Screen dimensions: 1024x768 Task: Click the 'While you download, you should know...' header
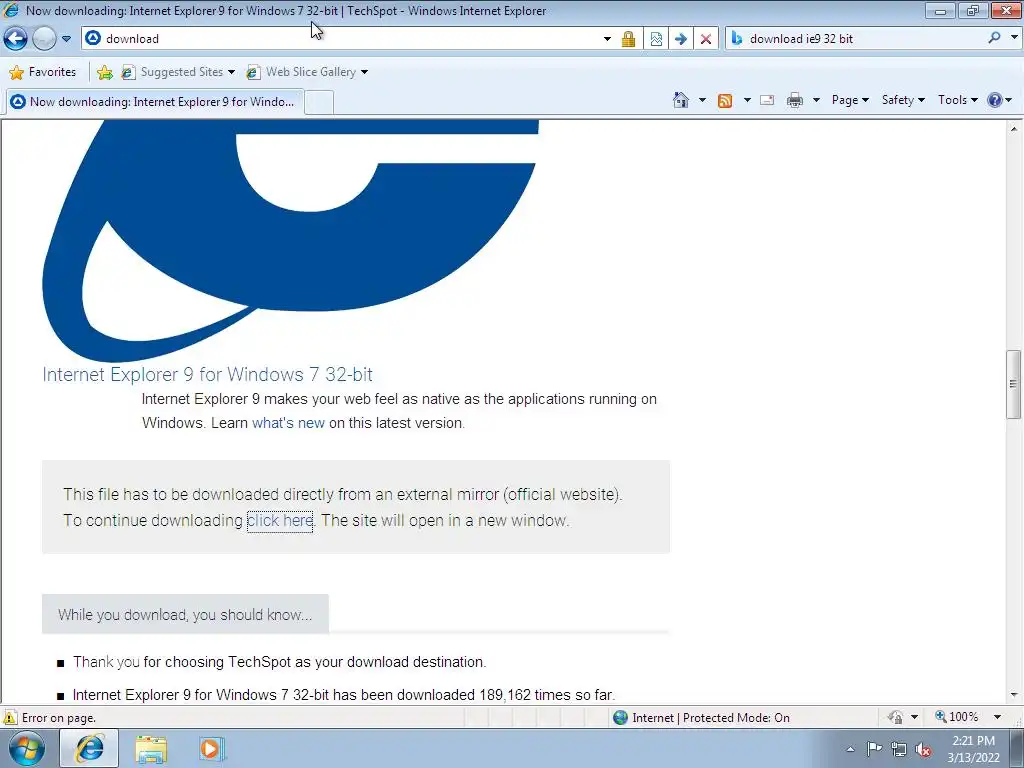185,615
